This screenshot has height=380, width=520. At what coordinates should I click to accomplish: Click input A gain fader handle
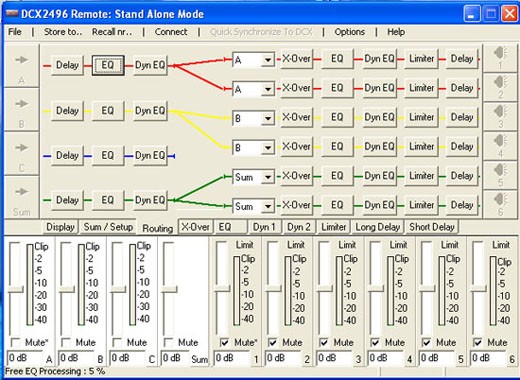tap(16, 289)
